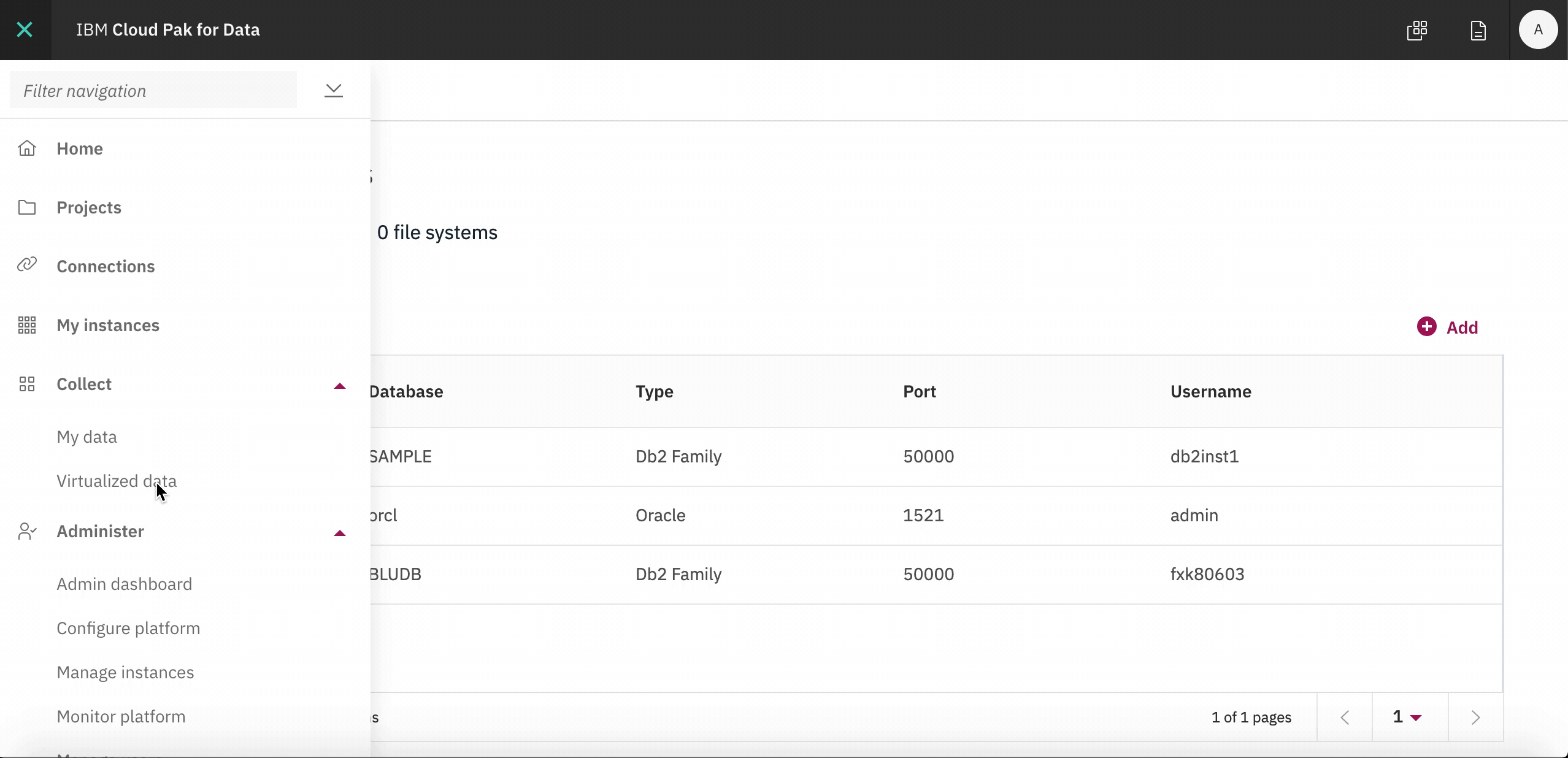1568x758 pixels.
Task: Open Manage instances link
Action: pyautogui.click(x=125, y=672)
